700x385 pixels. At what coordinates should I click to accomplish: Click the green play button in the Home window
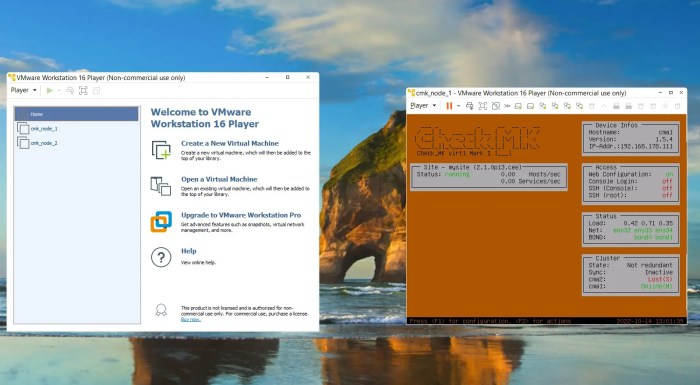[x=50, y=91]
